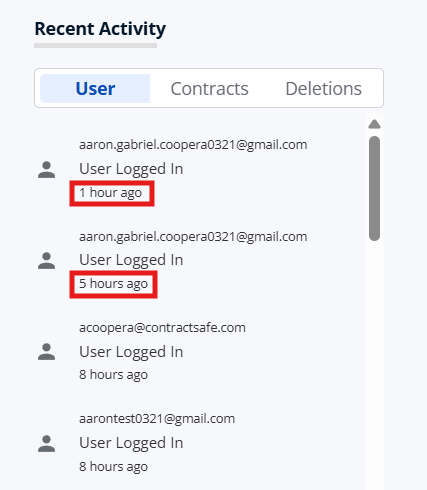Click the scrollbar up arrow
The width and height of the screenshot is (427, 490).
(374, 124)
